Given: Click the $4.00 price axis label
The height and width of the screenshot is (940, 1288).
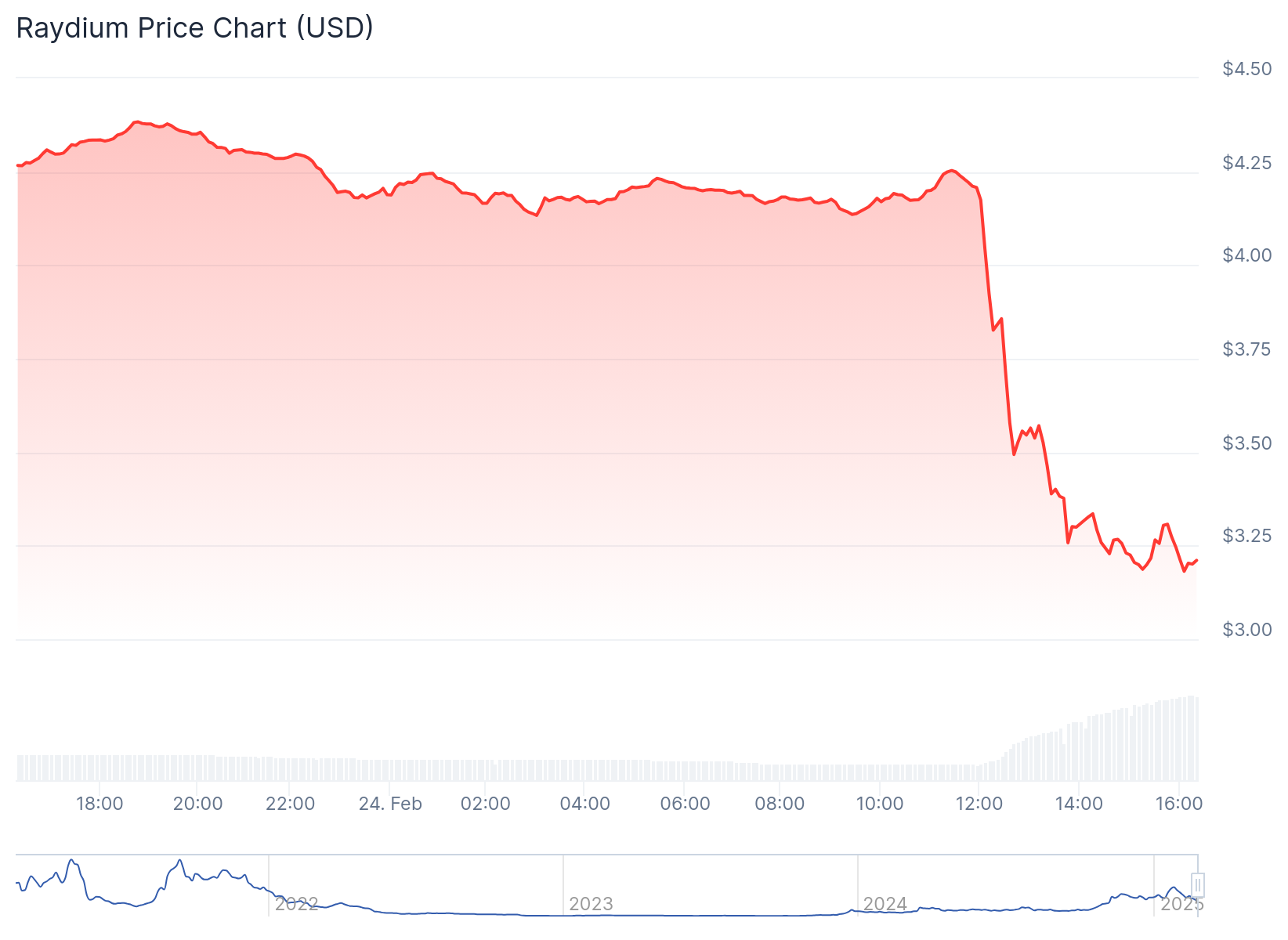Looking at the screenshot, I should [x=1247, y=256].
